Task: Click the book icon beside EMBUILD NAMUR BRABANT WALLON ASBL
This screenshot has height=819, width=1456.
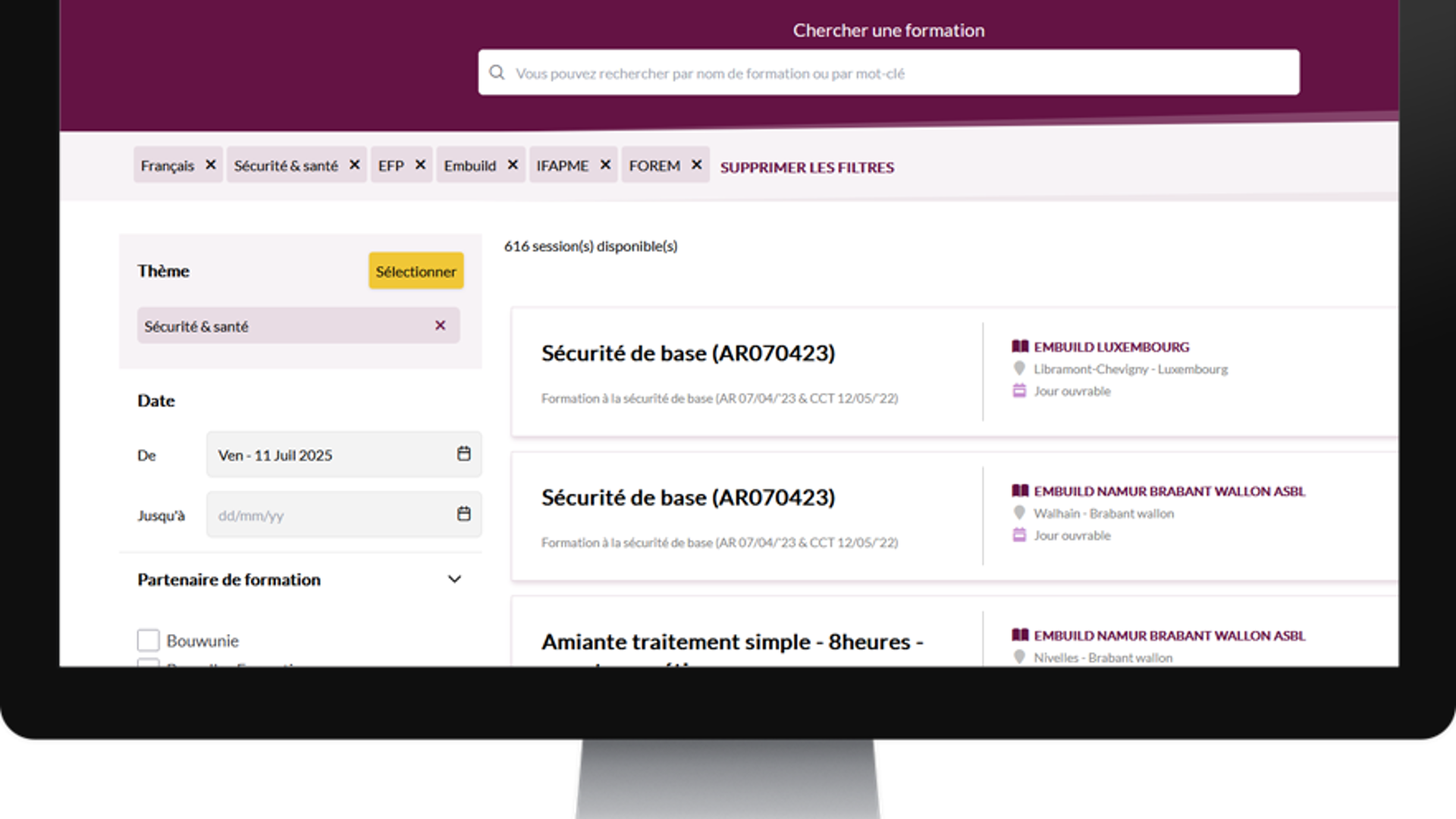Action: pos(1019,491)
